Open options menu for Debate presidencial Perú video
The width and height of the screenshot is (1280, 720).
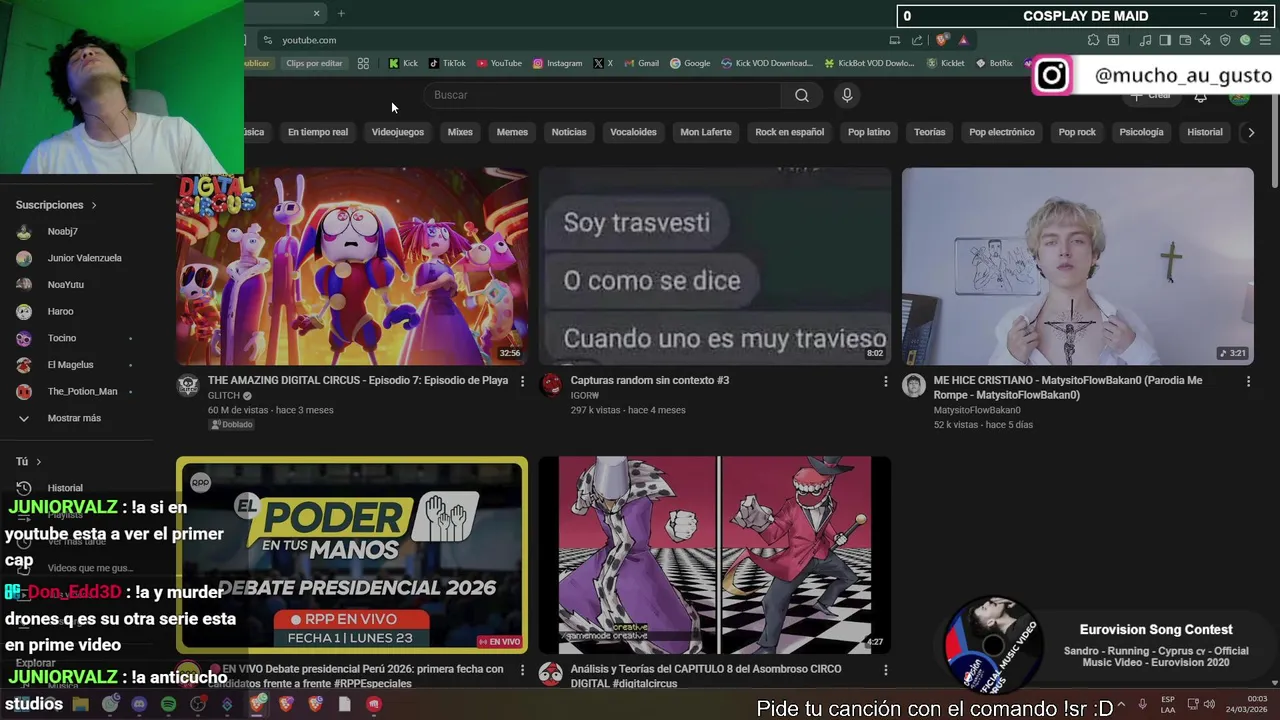coord(522,669)
